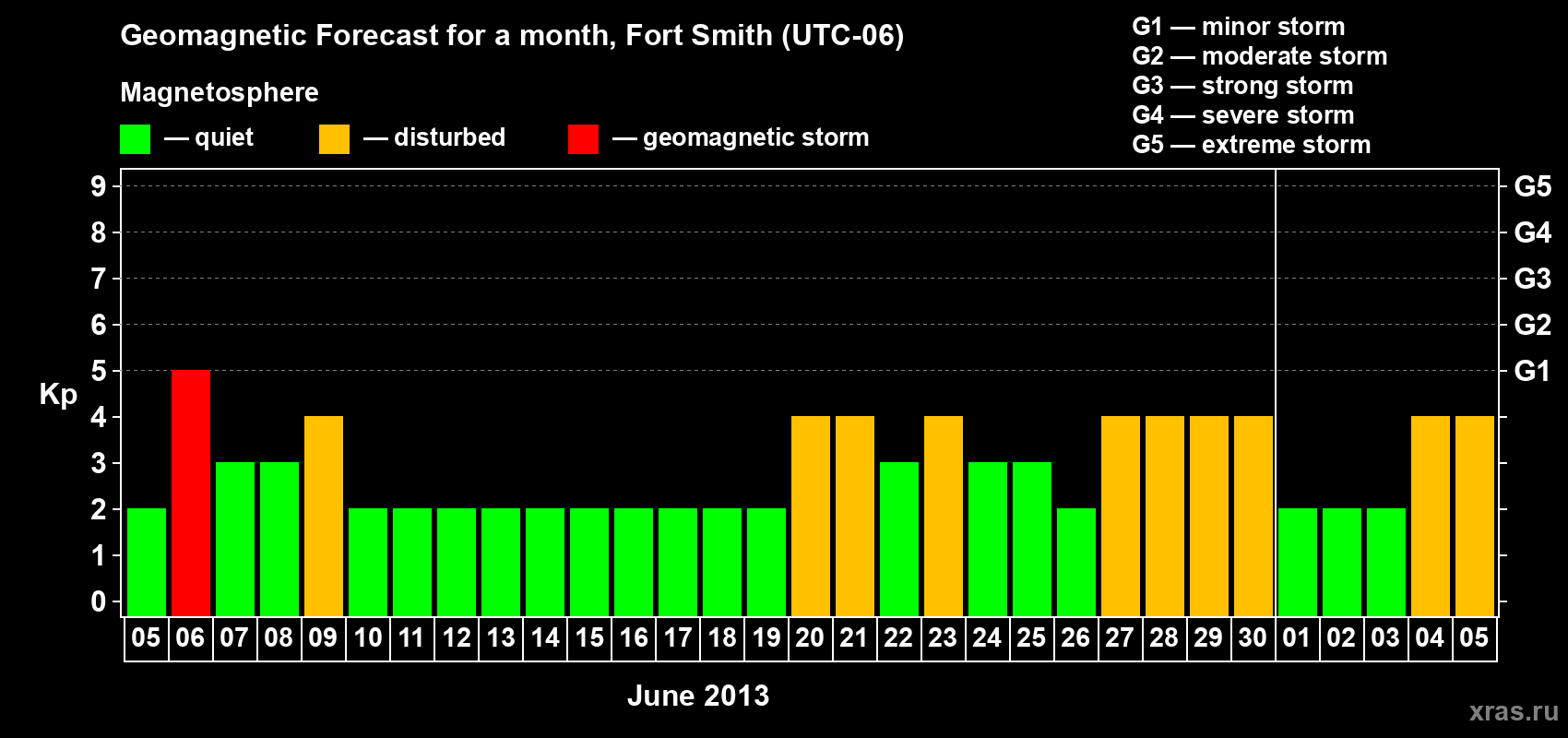Click the 'G2 — moderate storm' legend text
The height and width of the screenshot is (738, 1568).
(x=1260, y=56)
